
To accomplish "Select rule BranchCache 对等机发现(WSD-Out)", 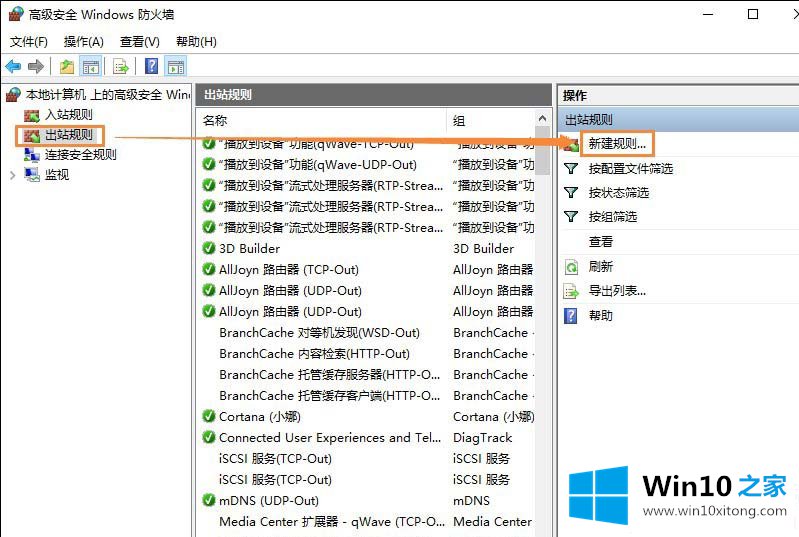I will pyautogui.click(x=319, y=333).
